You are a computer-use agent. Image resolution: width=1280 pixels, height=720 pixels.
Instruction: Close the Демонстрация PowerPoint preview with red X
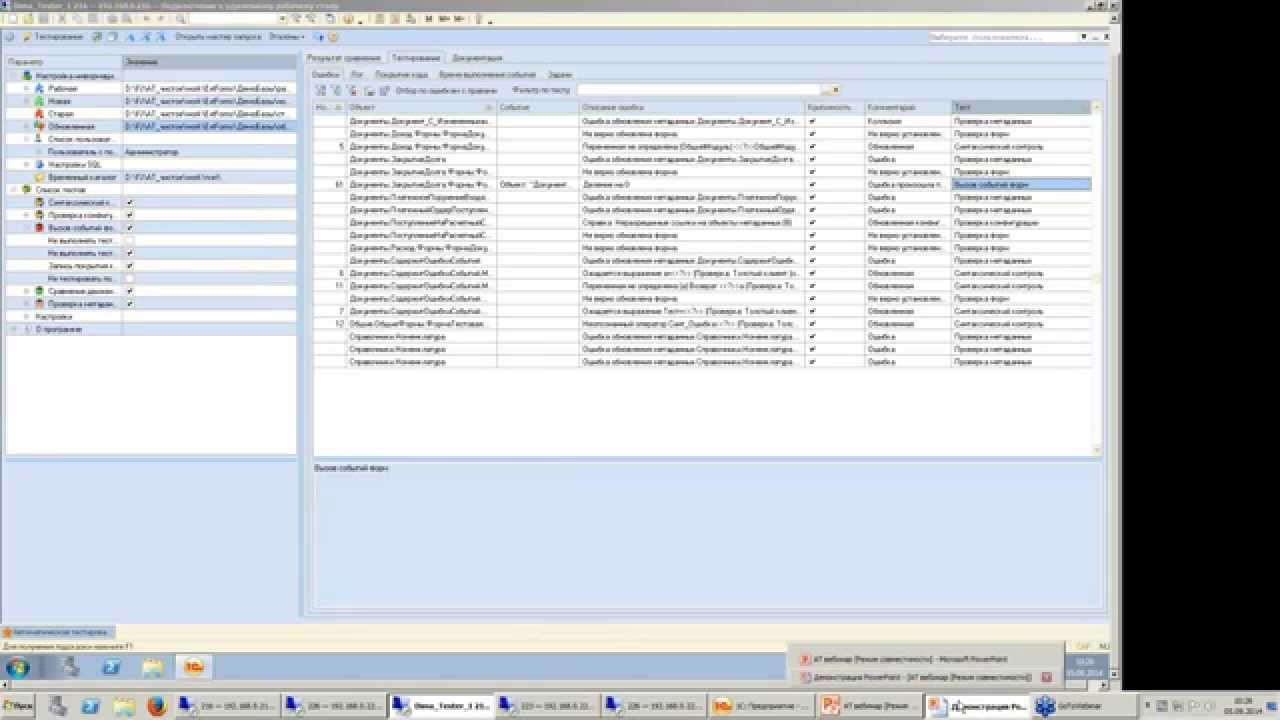point(1046,677)
